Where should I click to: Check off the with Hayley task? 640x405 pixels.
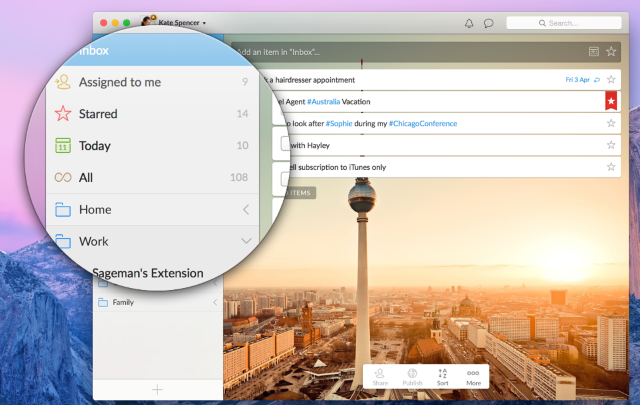click(x=285, y=144)
